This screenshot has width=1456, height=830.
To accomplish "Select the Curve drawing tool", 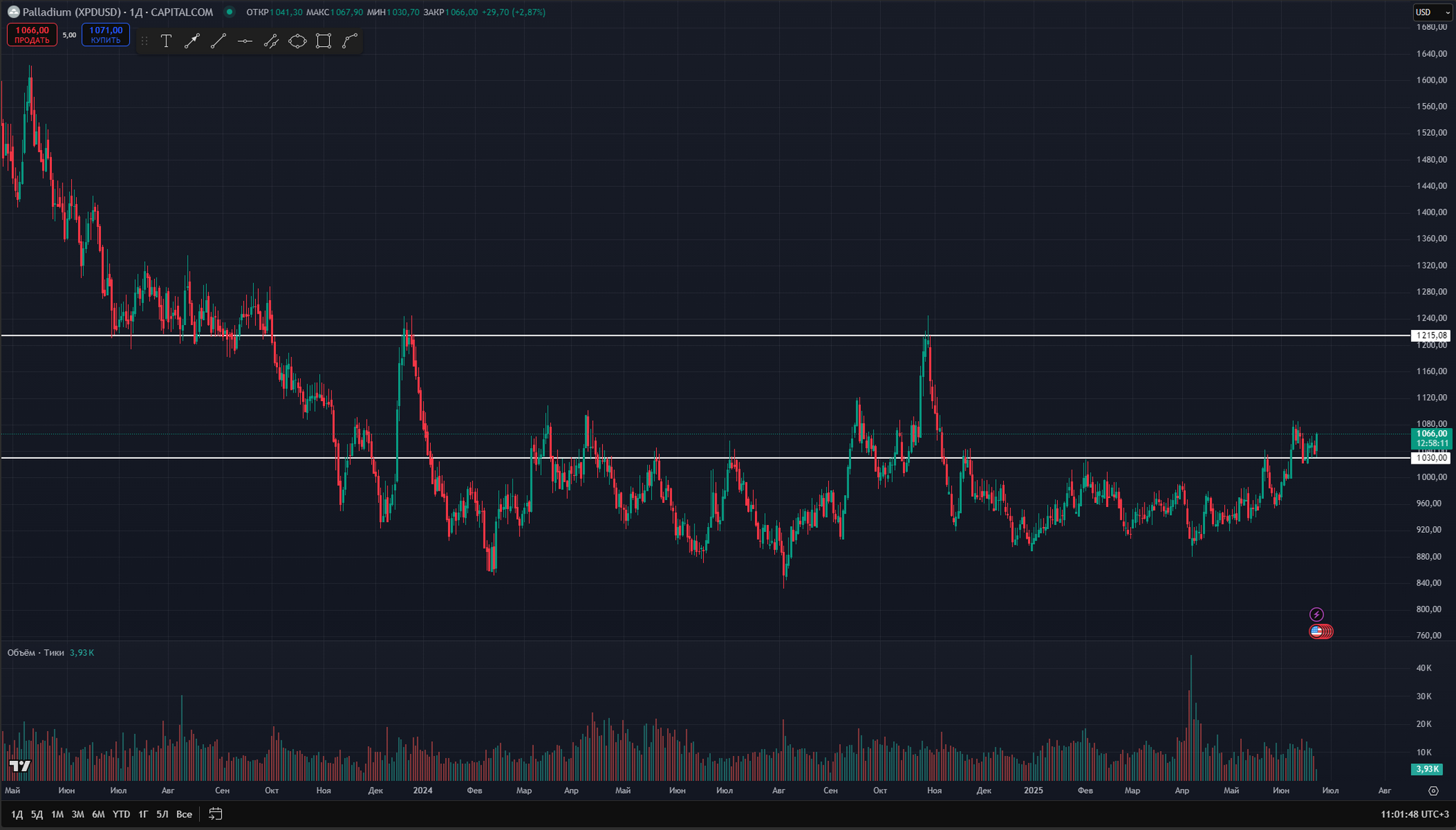I will pyautogui.click(x=350, y=41).
